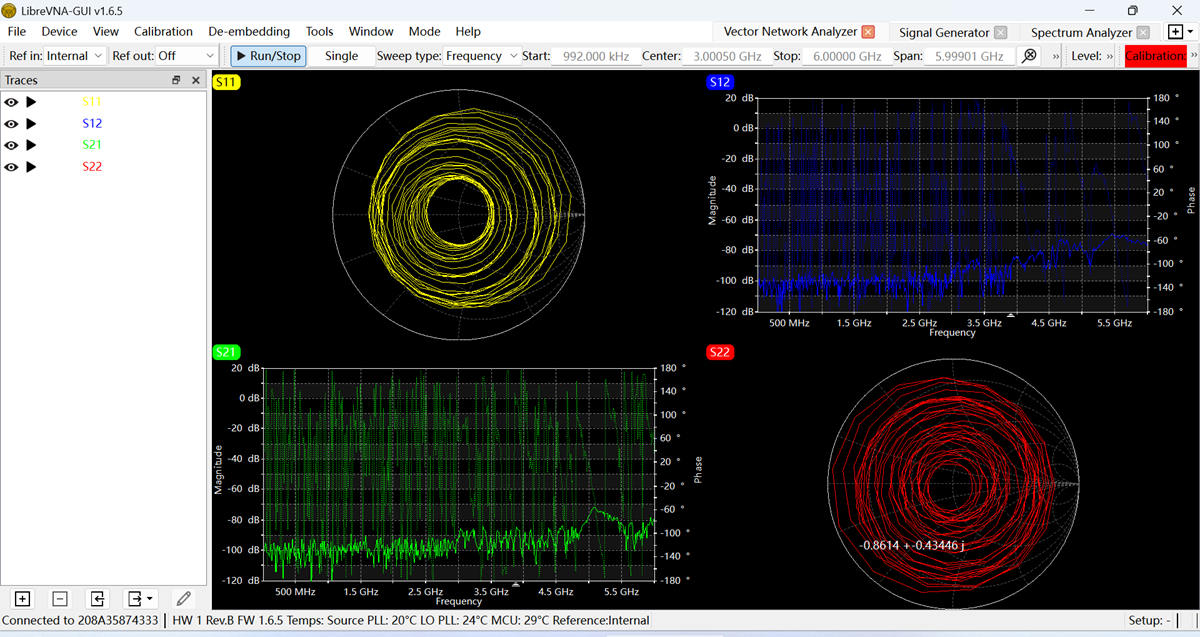The image size is (1200, 637).
Task: Toggle the eye icon for trace S21
Action: (12, 145)
